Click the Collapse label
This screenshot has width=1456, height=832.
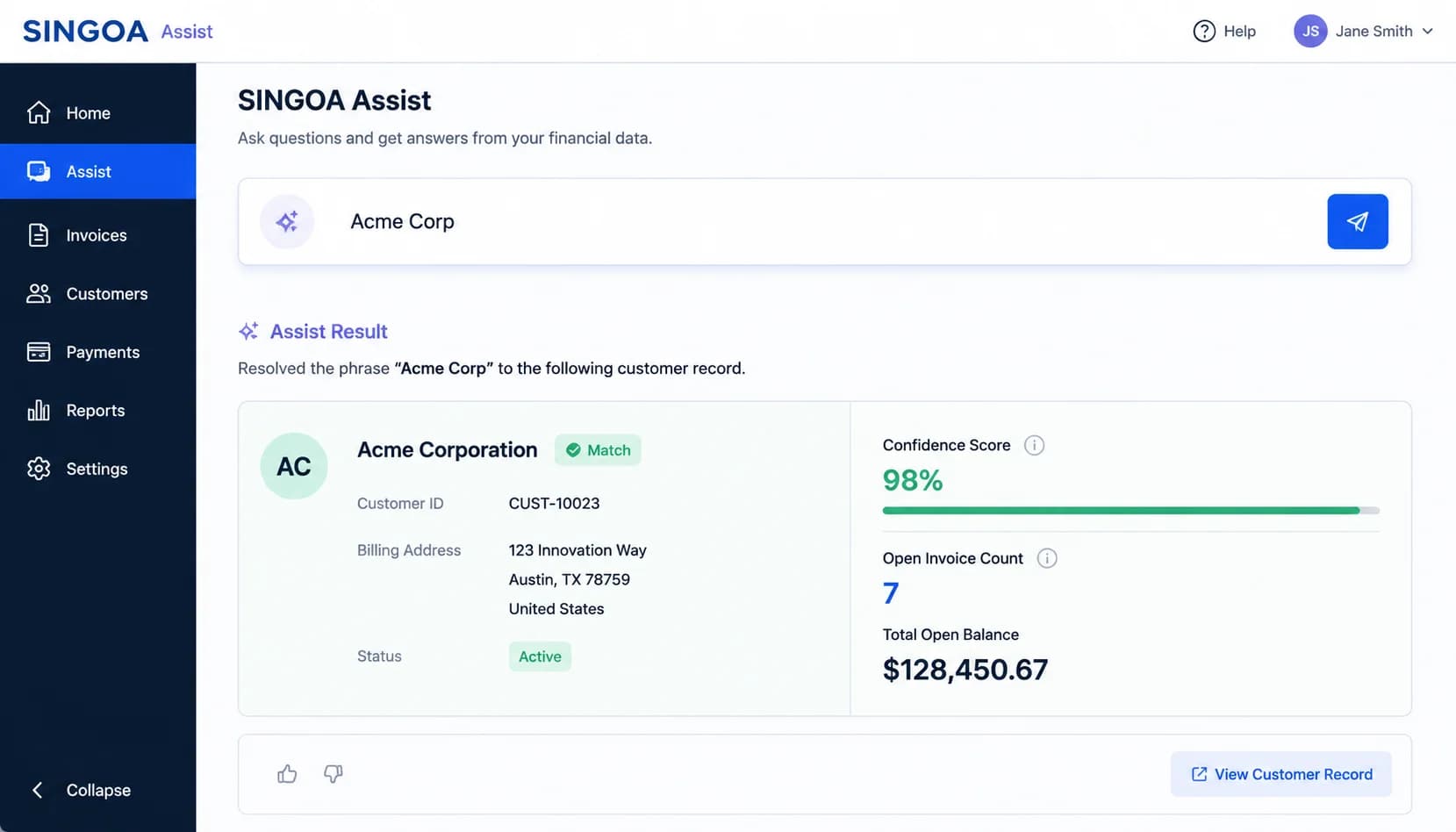[x=98, y=790]
